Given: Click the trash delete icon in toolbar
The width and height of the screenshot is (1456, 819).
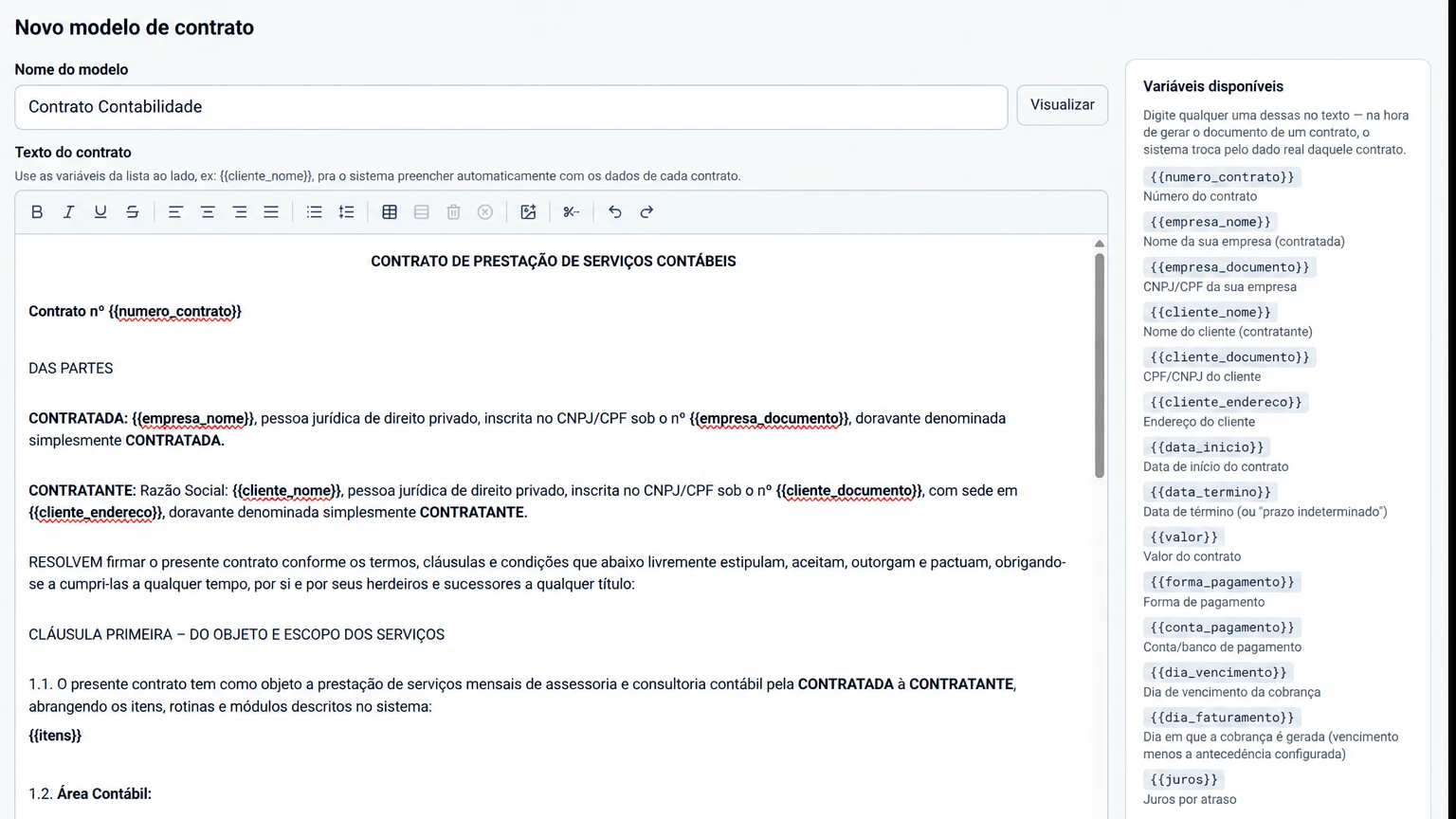Looking at the screenshot, I should coord(453,212).
